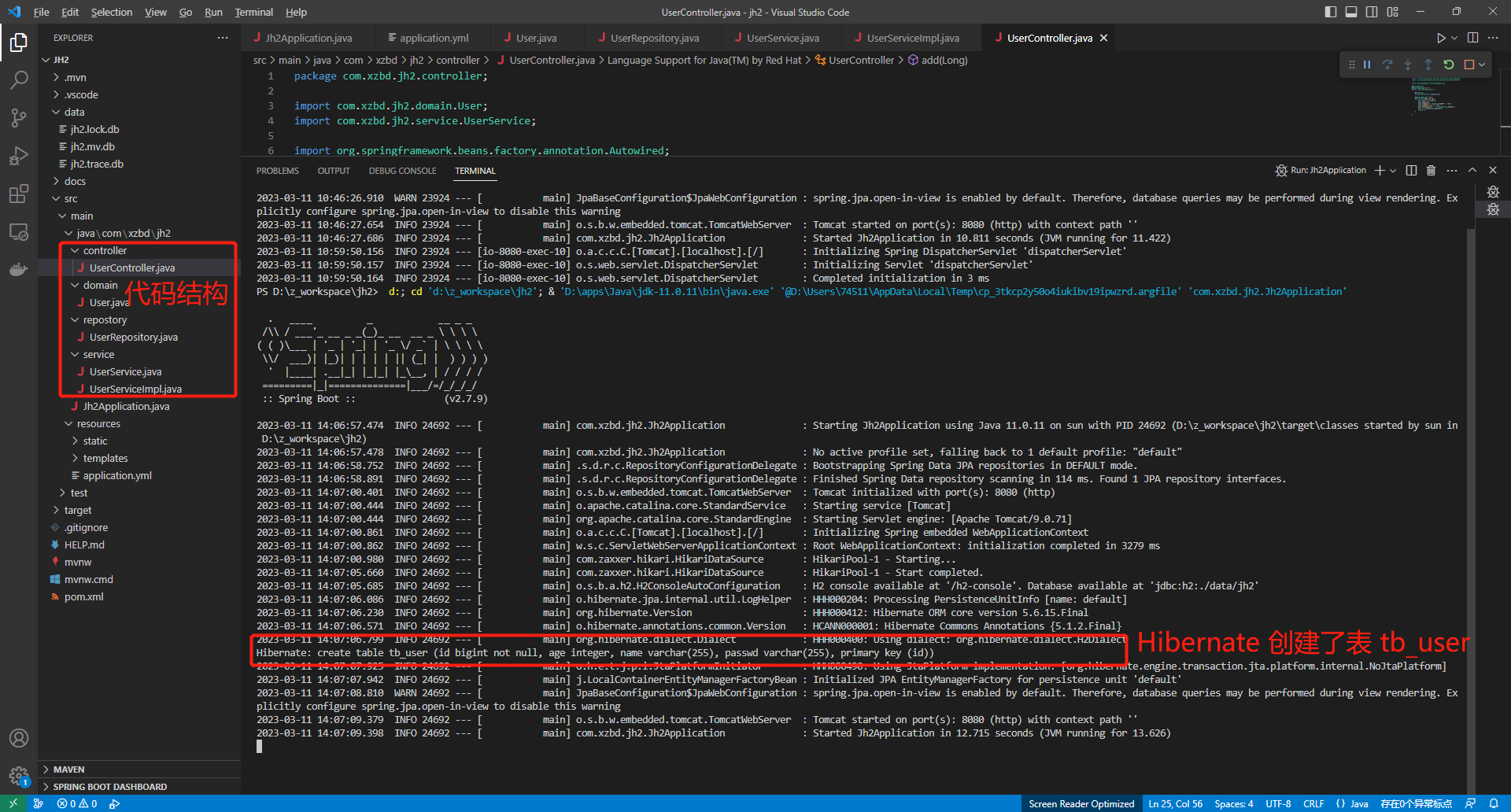Pause the debug session from the debug toolbar

pyautogui.click(x=1367, y=65)
